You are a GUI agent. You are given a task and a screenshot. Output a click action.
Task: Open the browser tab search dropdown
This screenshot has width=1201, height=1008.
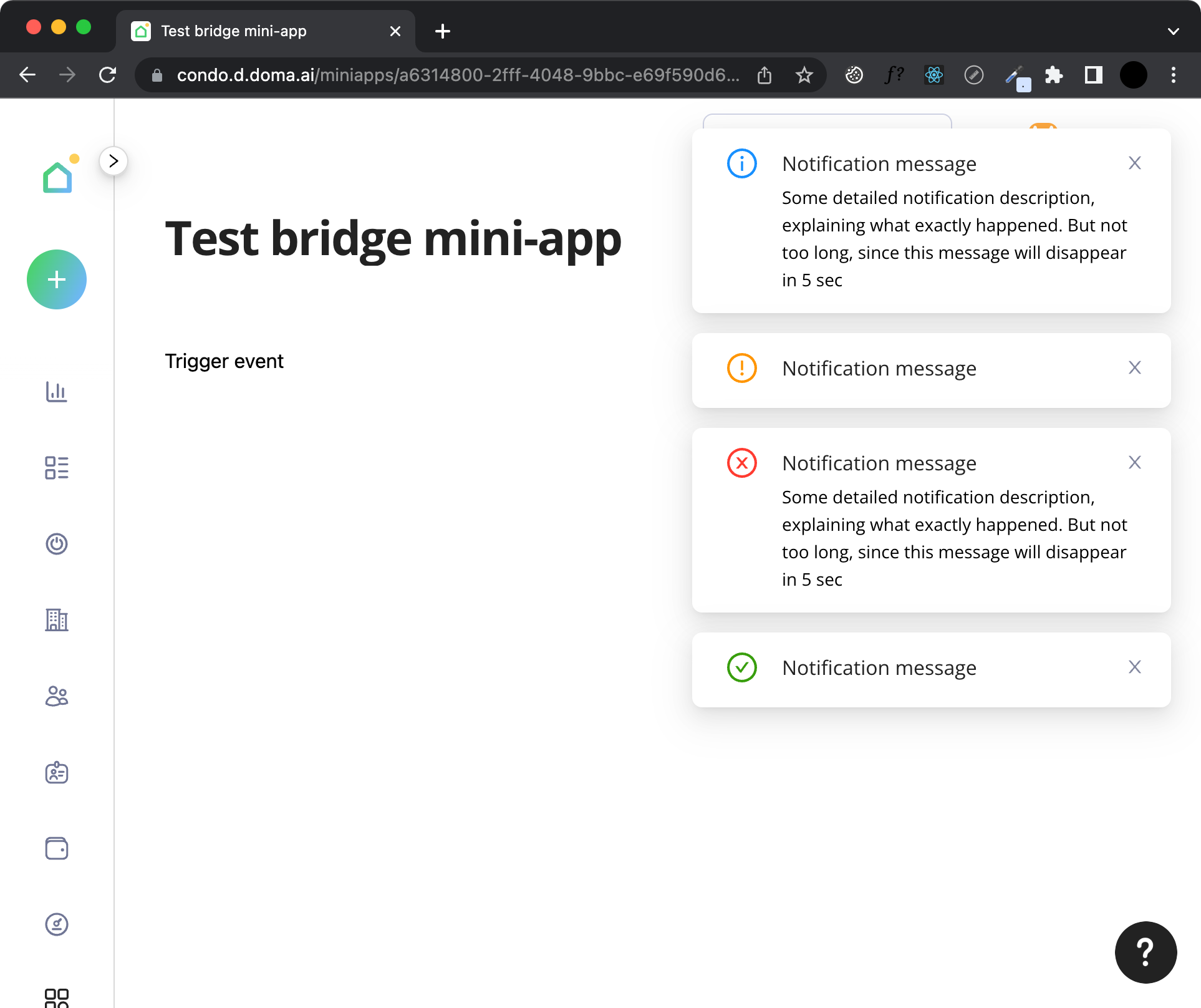(1173, 31)
